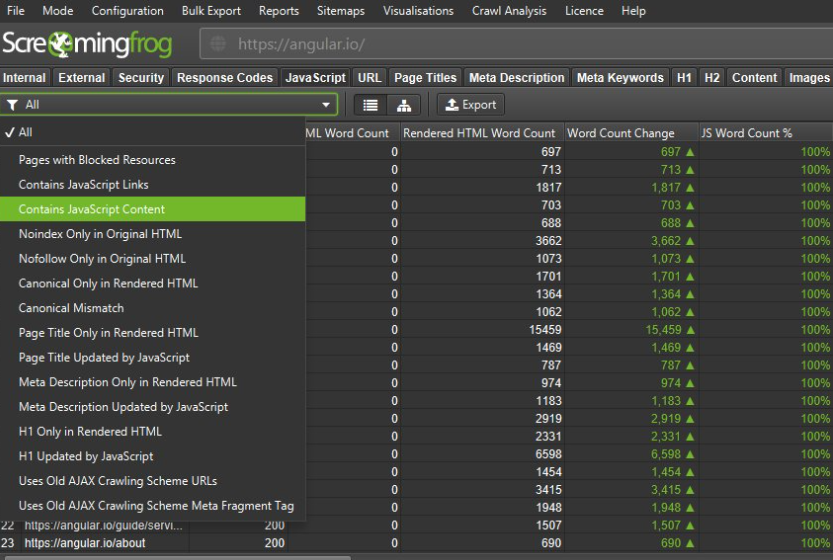
Task: Select the All filter option
Action: click(153, 132)
